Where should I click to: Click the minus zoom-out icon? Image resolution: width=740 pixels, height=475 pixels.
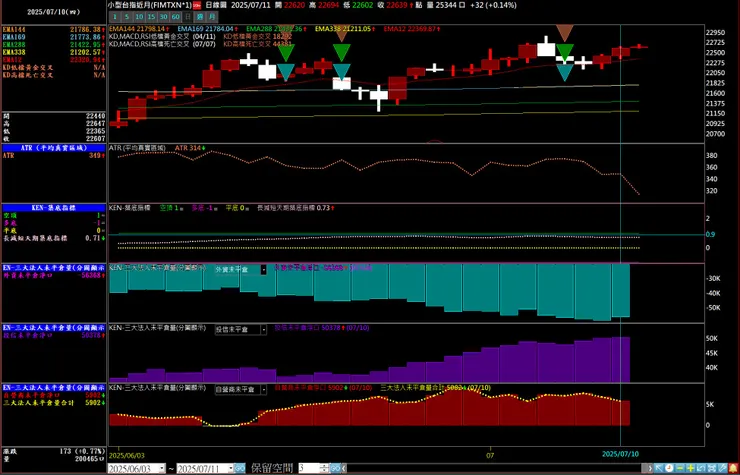[x=680, y=468]
